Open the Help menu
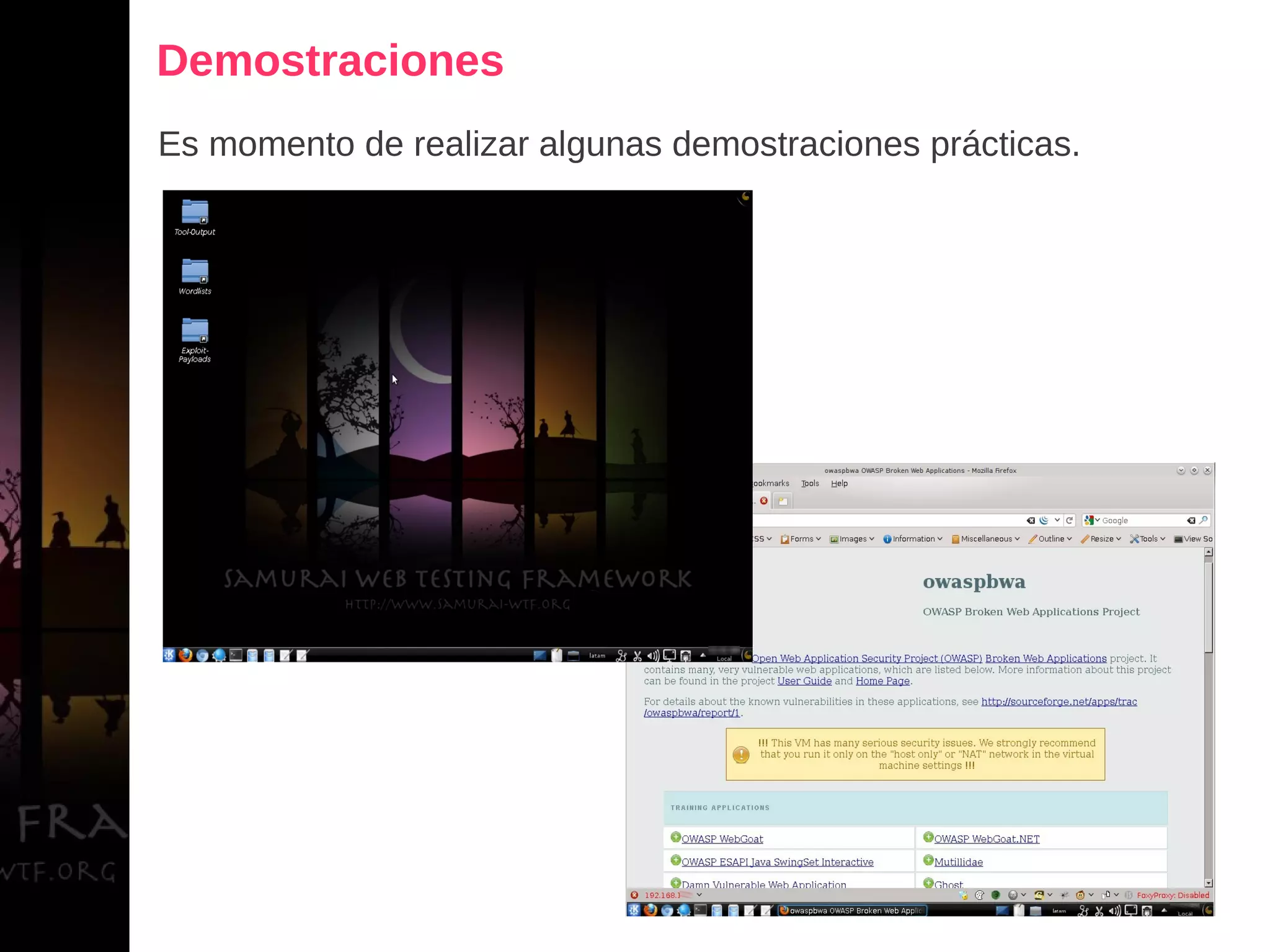Image resolution: width=1270 pixels, height=952 pixels. (839, 484)
